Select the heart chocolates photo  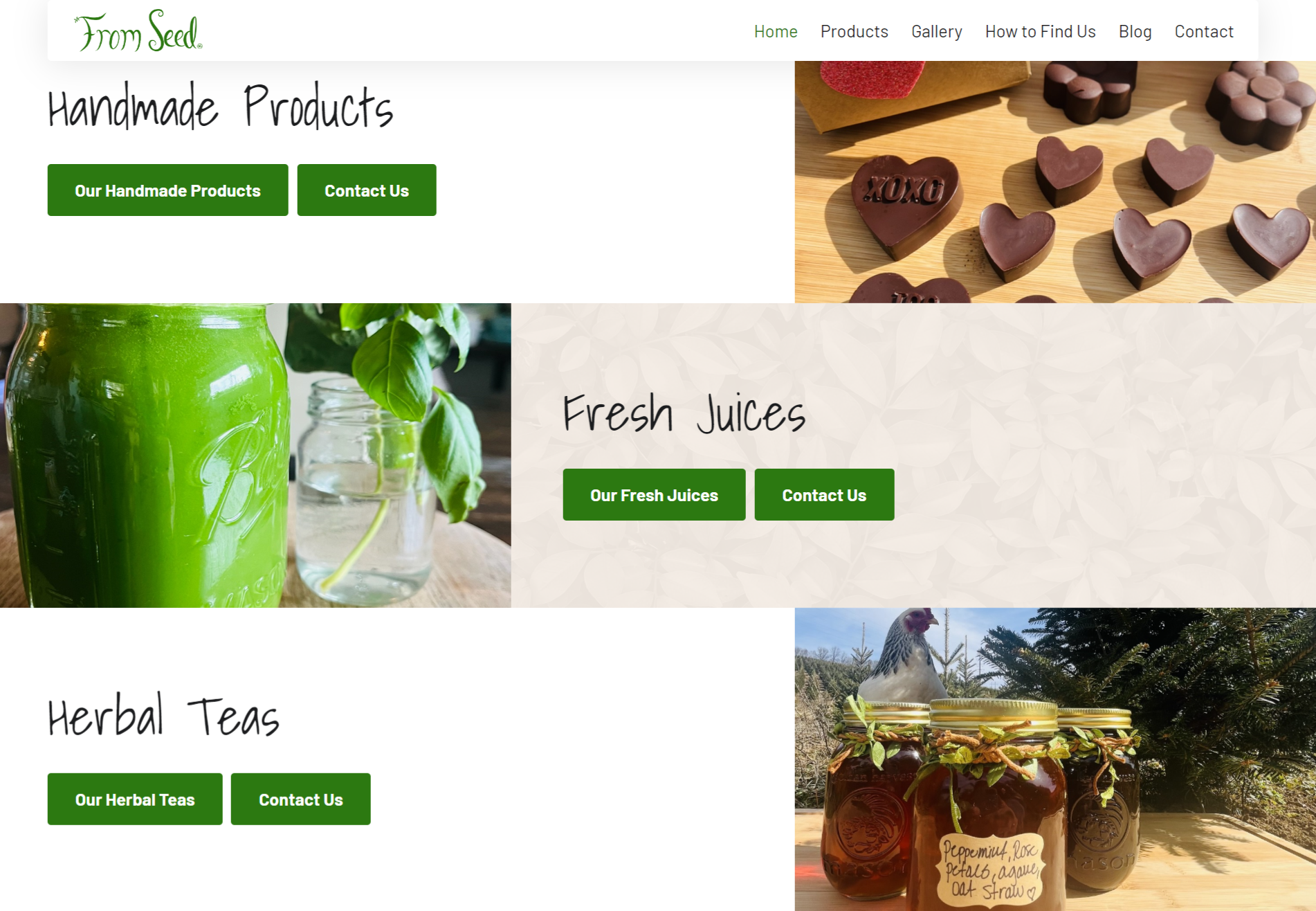tap(1055, 182)
